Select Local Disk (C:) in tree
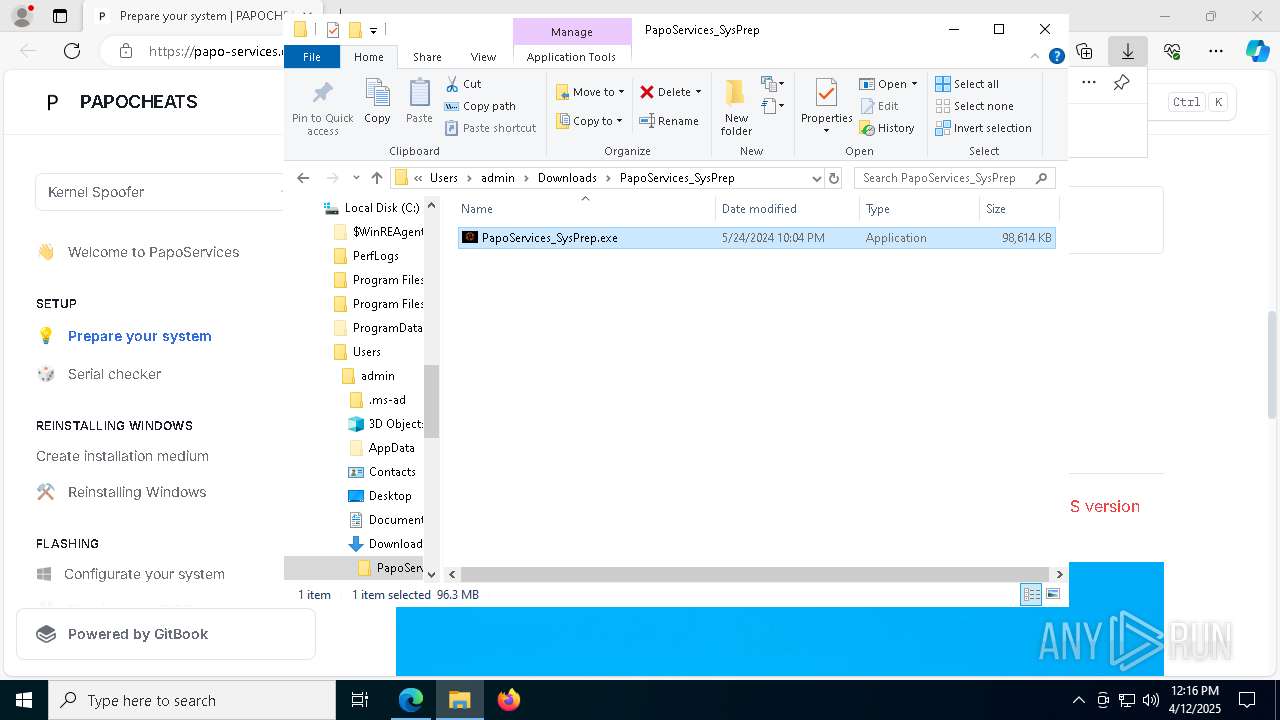Viewport: 1280px width, 720px height. click(371, 208)
